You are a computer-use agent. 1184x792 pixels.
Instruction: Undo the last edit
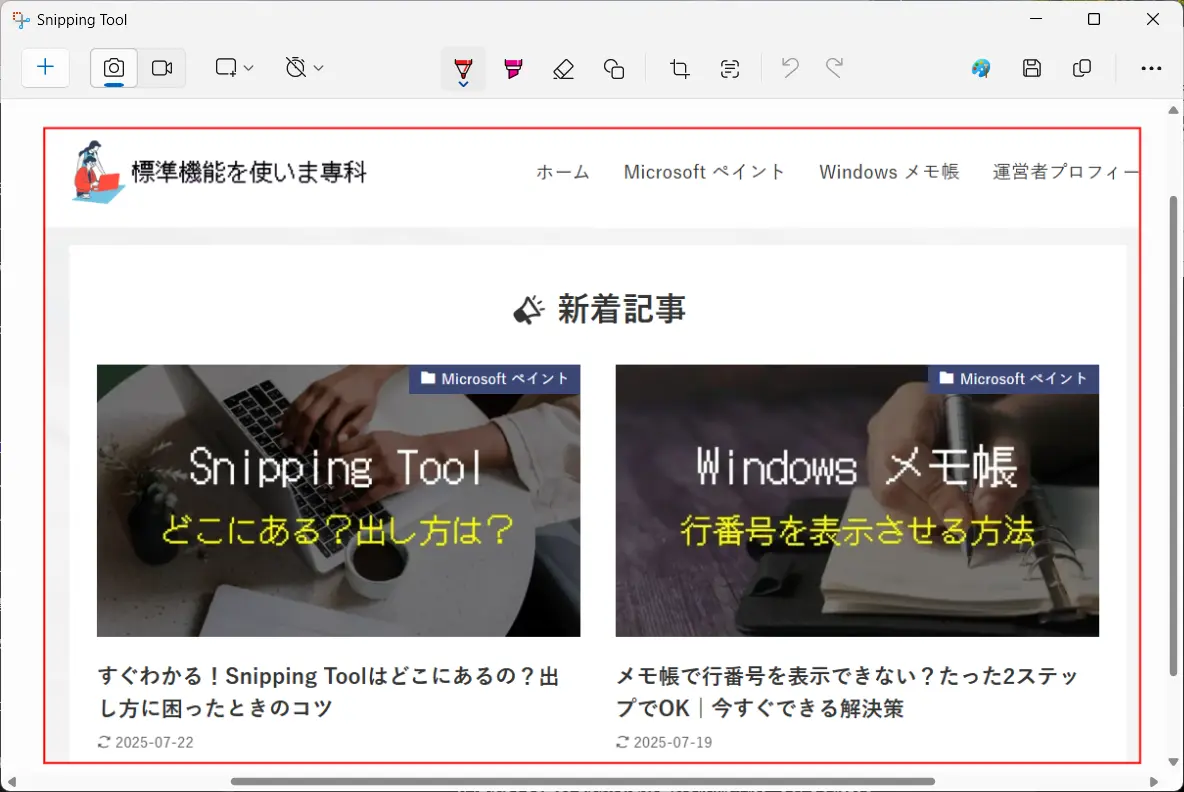790,68
